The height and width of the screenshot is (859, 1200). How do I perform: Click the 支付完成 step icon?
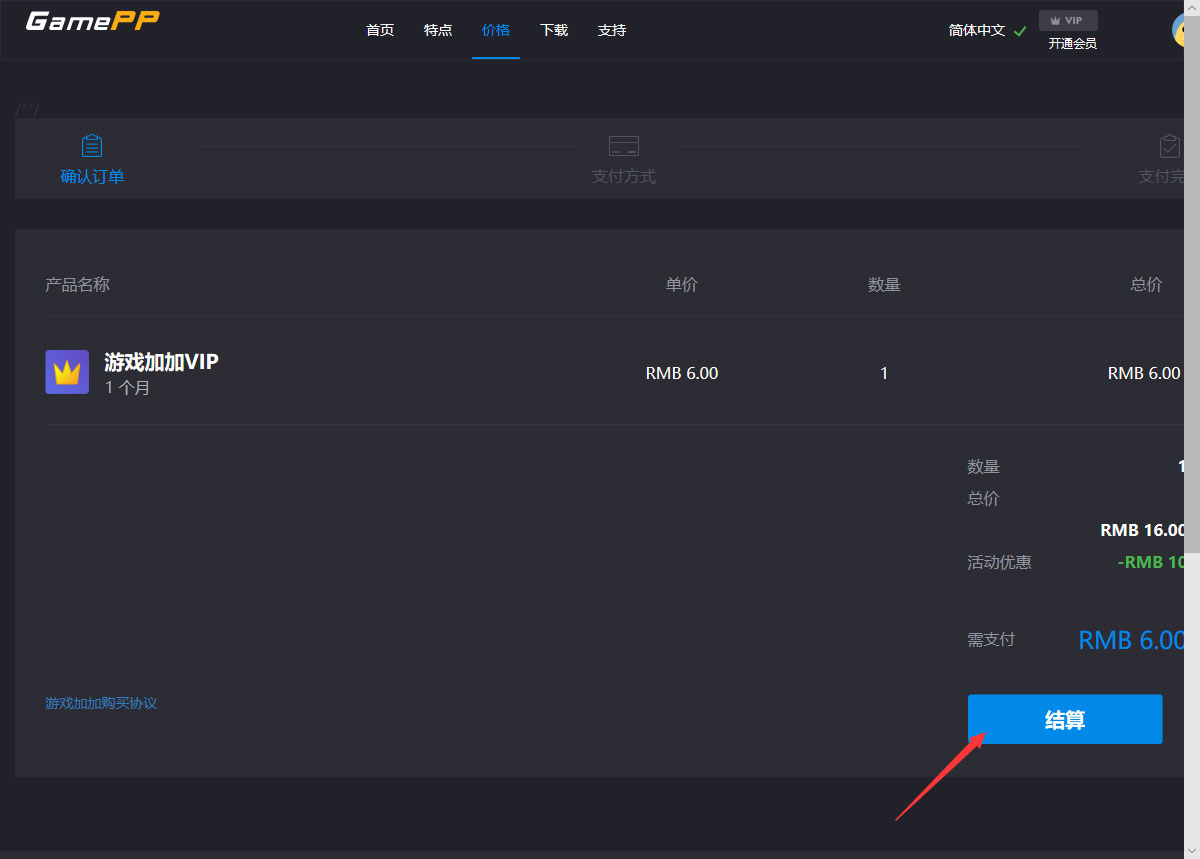tap(1170, 146)
